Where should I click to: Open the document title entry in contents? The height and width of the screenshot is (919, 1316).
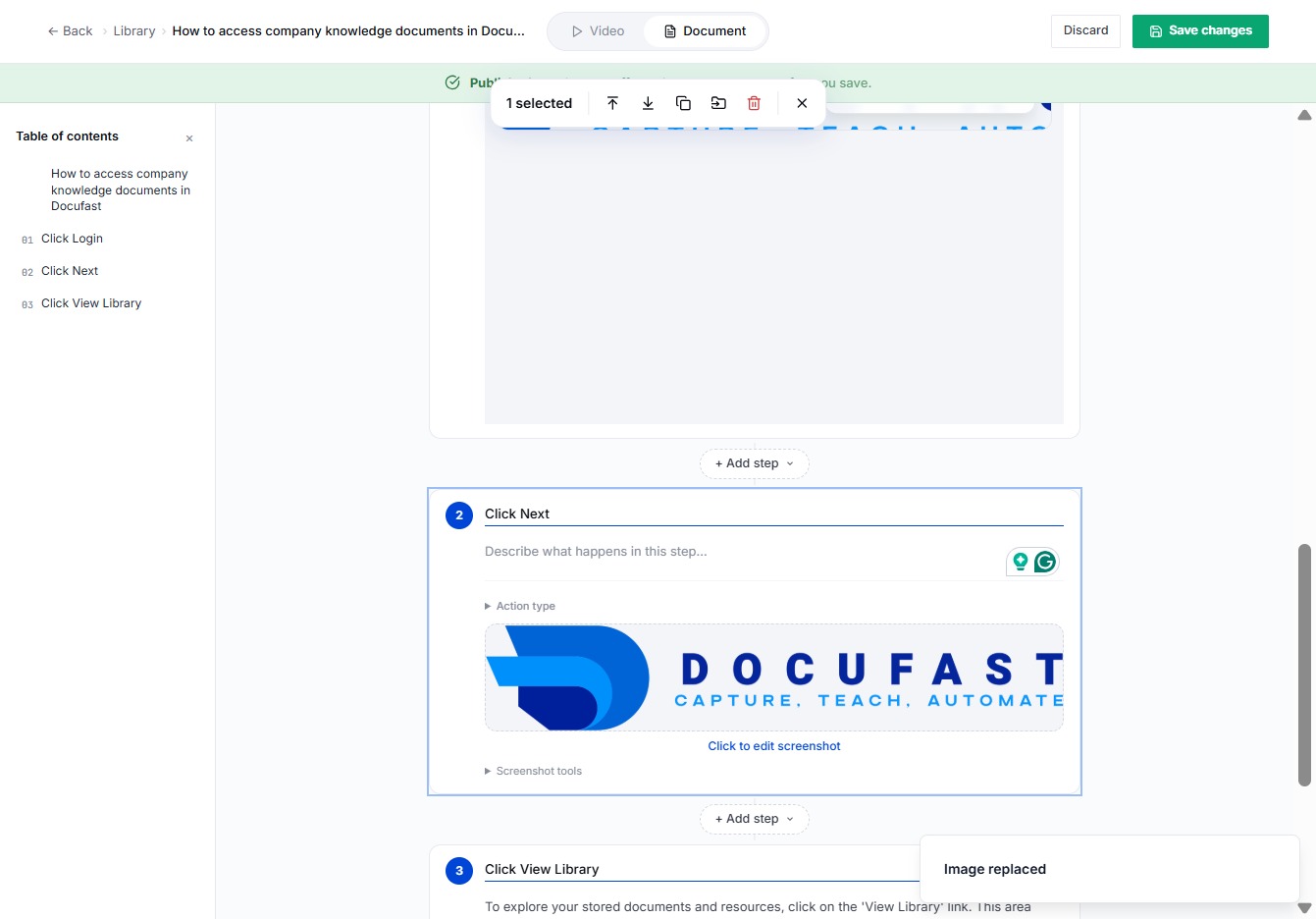[121, 189]
